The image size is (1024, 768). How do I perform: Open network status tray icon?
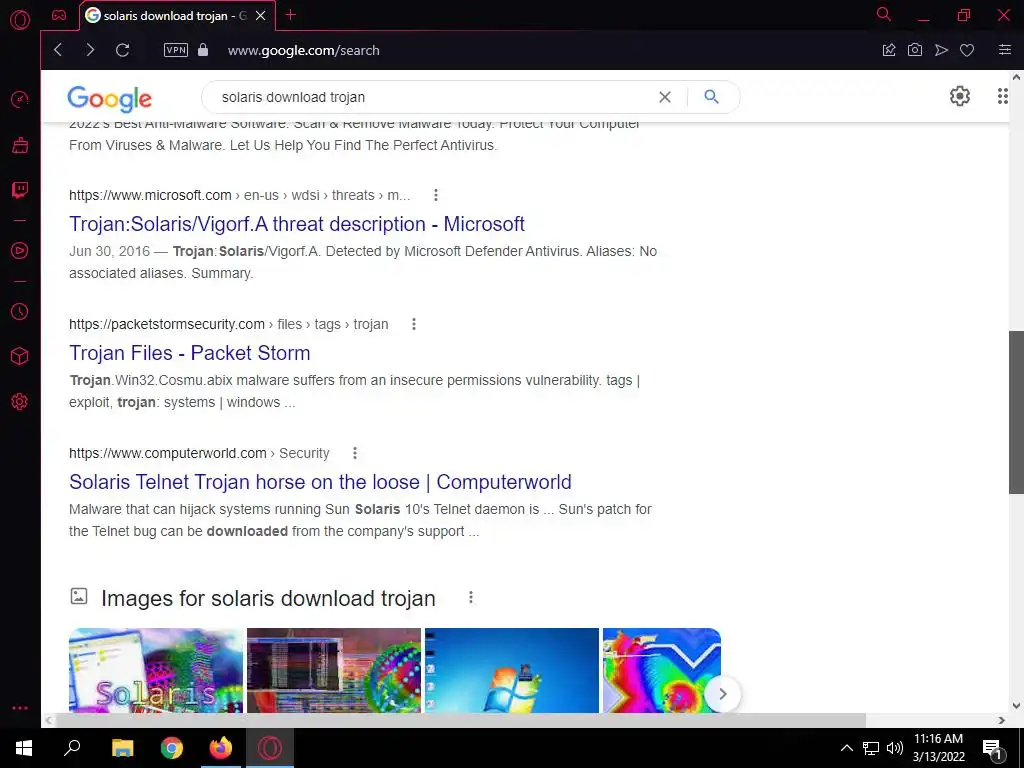coord(871,748)
